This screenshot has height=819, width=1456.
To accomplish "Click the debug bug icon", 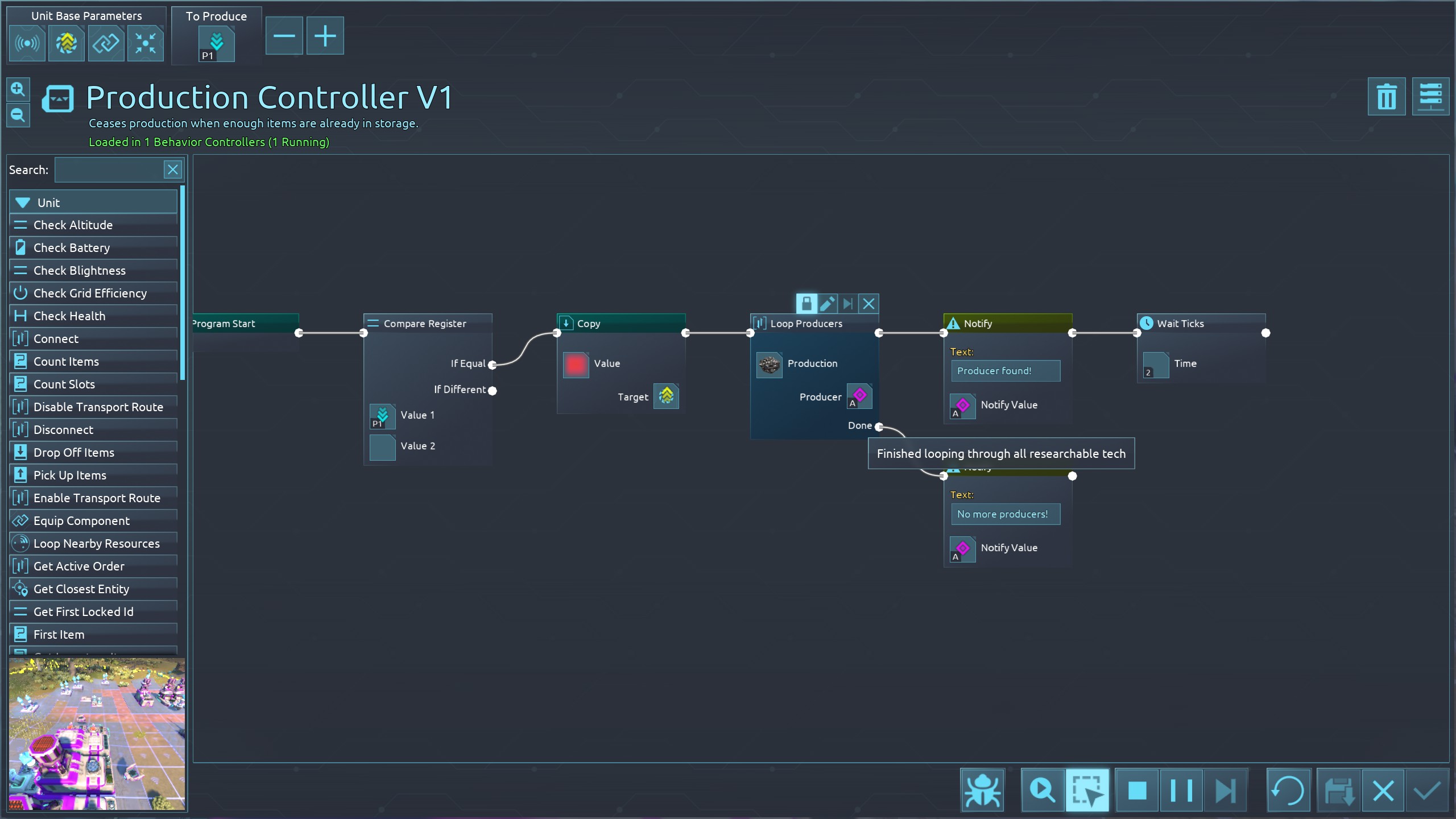I will [x=982, y=790].
